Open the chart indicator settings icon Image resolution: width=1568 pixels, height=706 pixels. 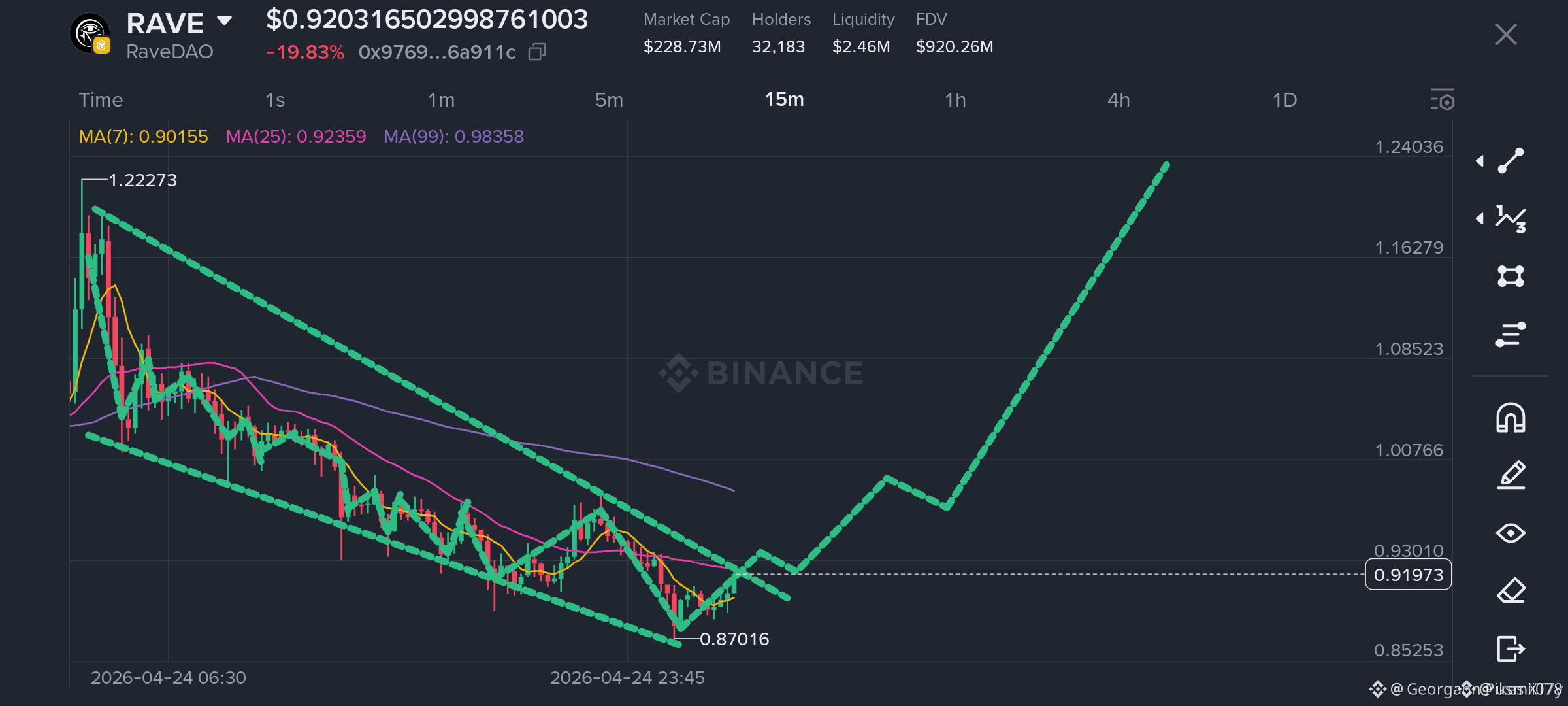pos(1442,100)
